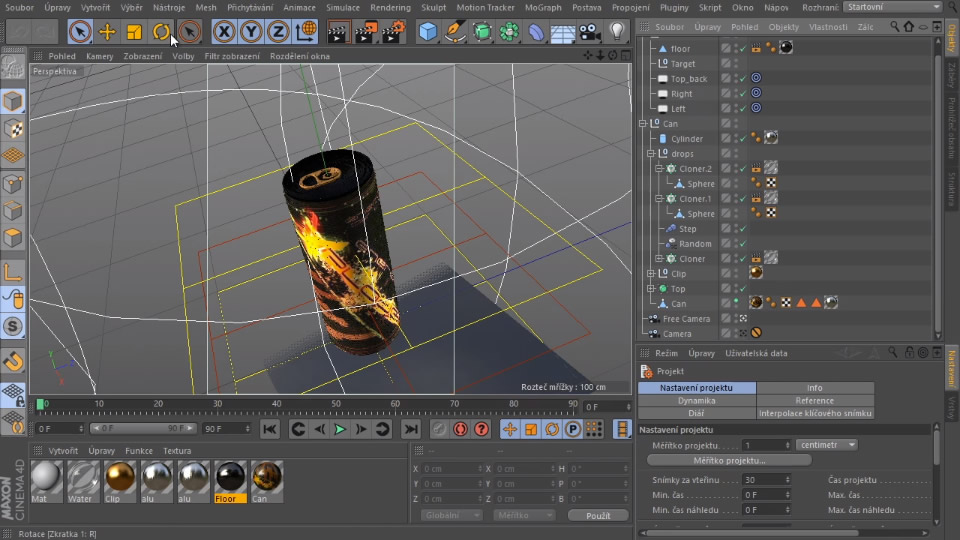This screenshot has width=960, height=540.
Task: Switch to the Dynamika tab
Action: coord(696,400)
